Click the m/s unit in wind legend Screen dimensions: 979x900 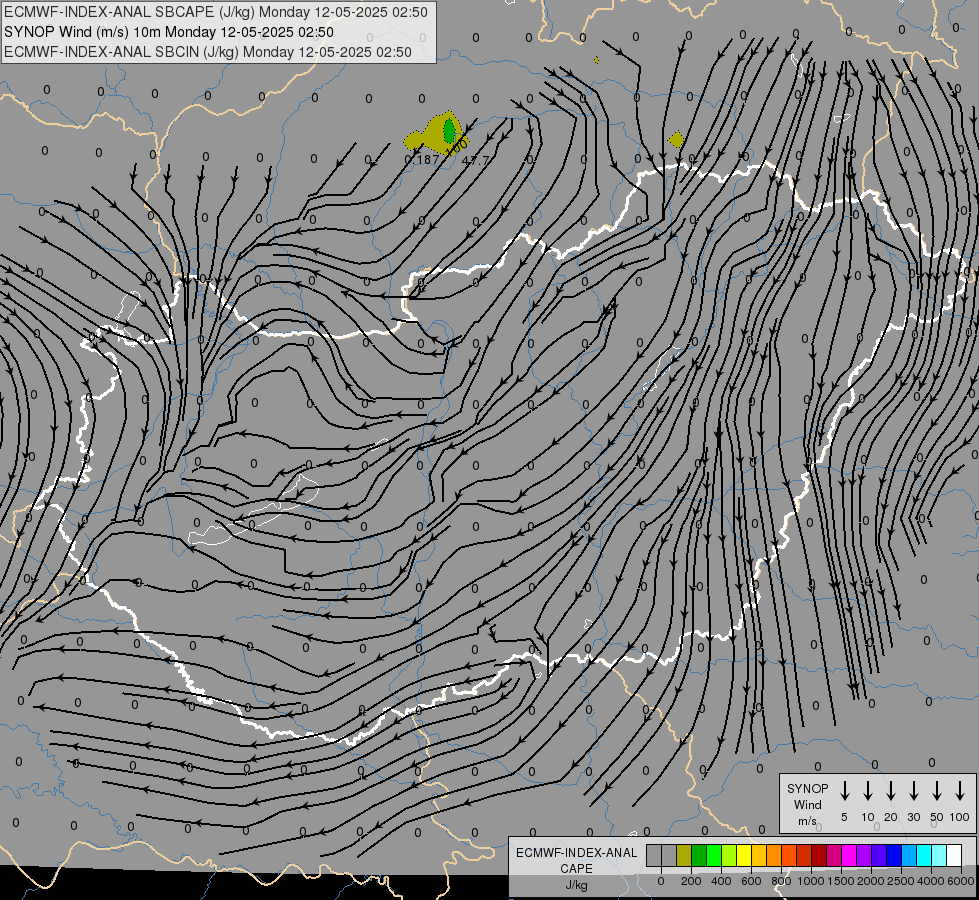click(x=807, y=821)
